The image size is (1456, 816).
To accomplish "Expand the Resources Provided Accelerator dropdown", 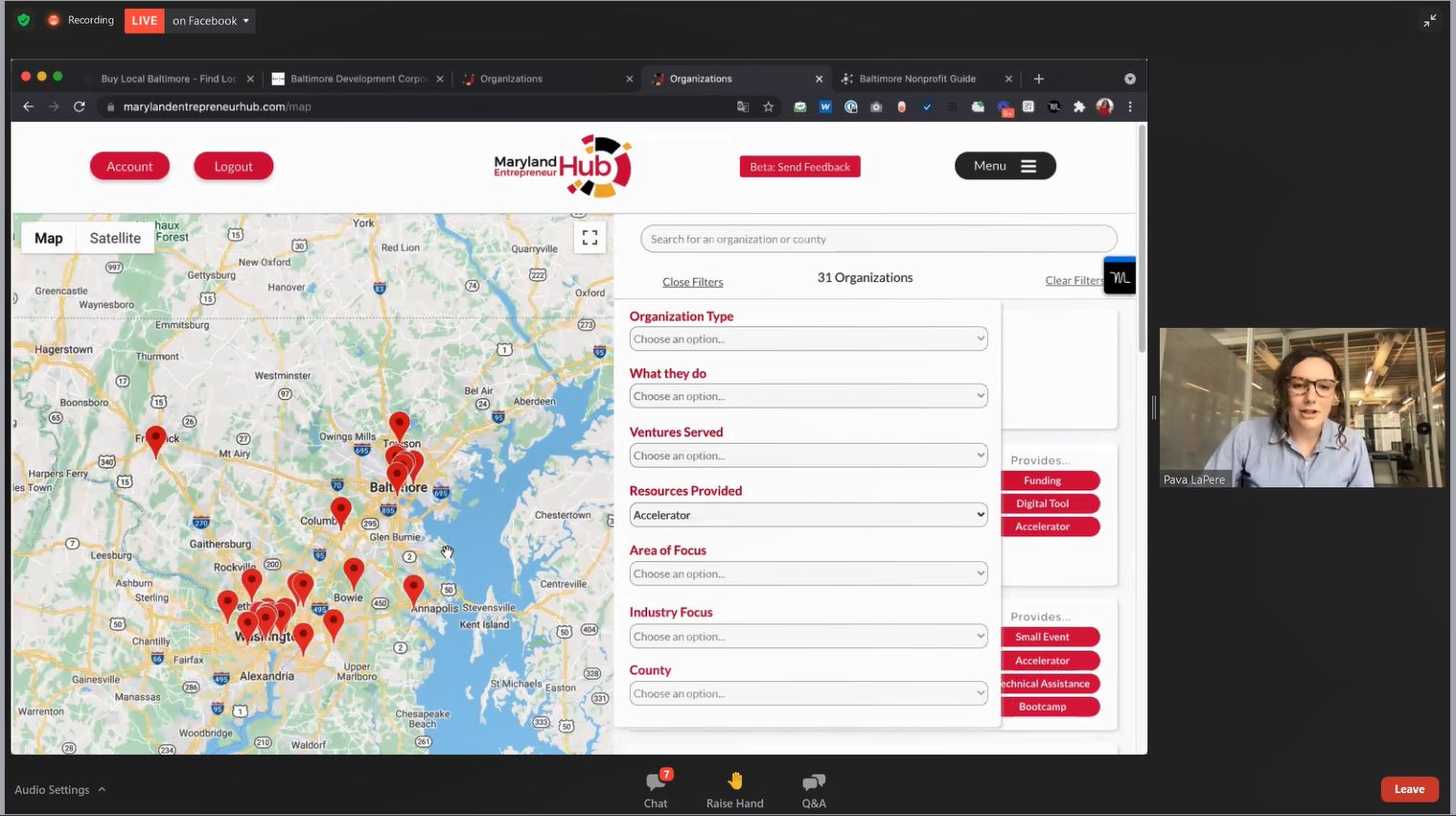I will coord(808,515).
